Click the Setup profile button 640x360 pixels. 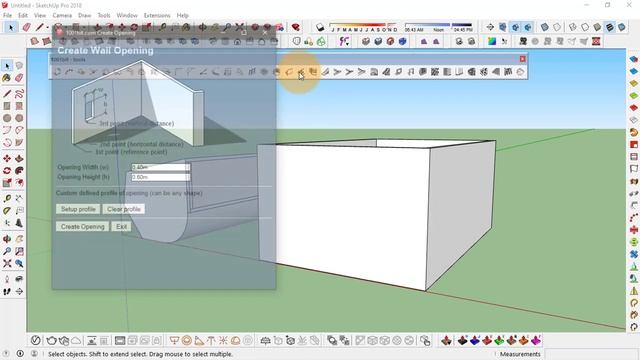pyautogui.click(x=78, y=209)
